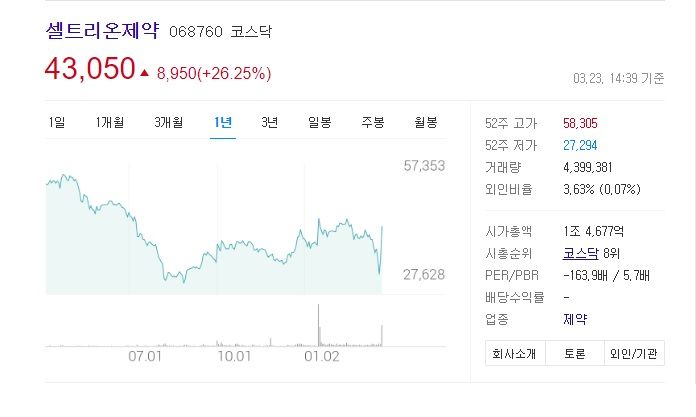Click the red up-arrow price change icon
Image resolution: width=696 pixels, height=417 pixels.
pos(144,73)
